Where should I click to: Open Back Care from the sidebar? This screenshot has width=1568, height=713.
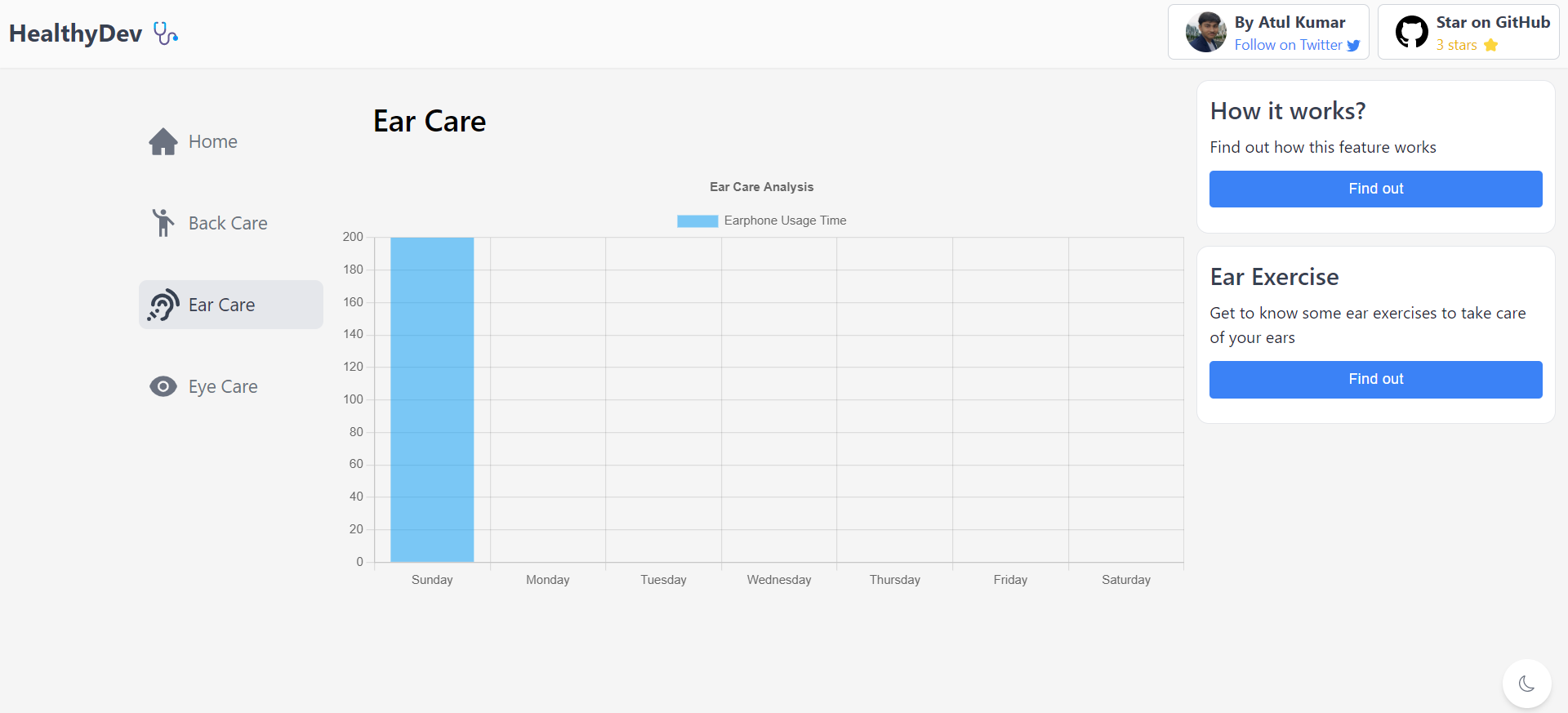pyautogui.click(x=229, y=222)
